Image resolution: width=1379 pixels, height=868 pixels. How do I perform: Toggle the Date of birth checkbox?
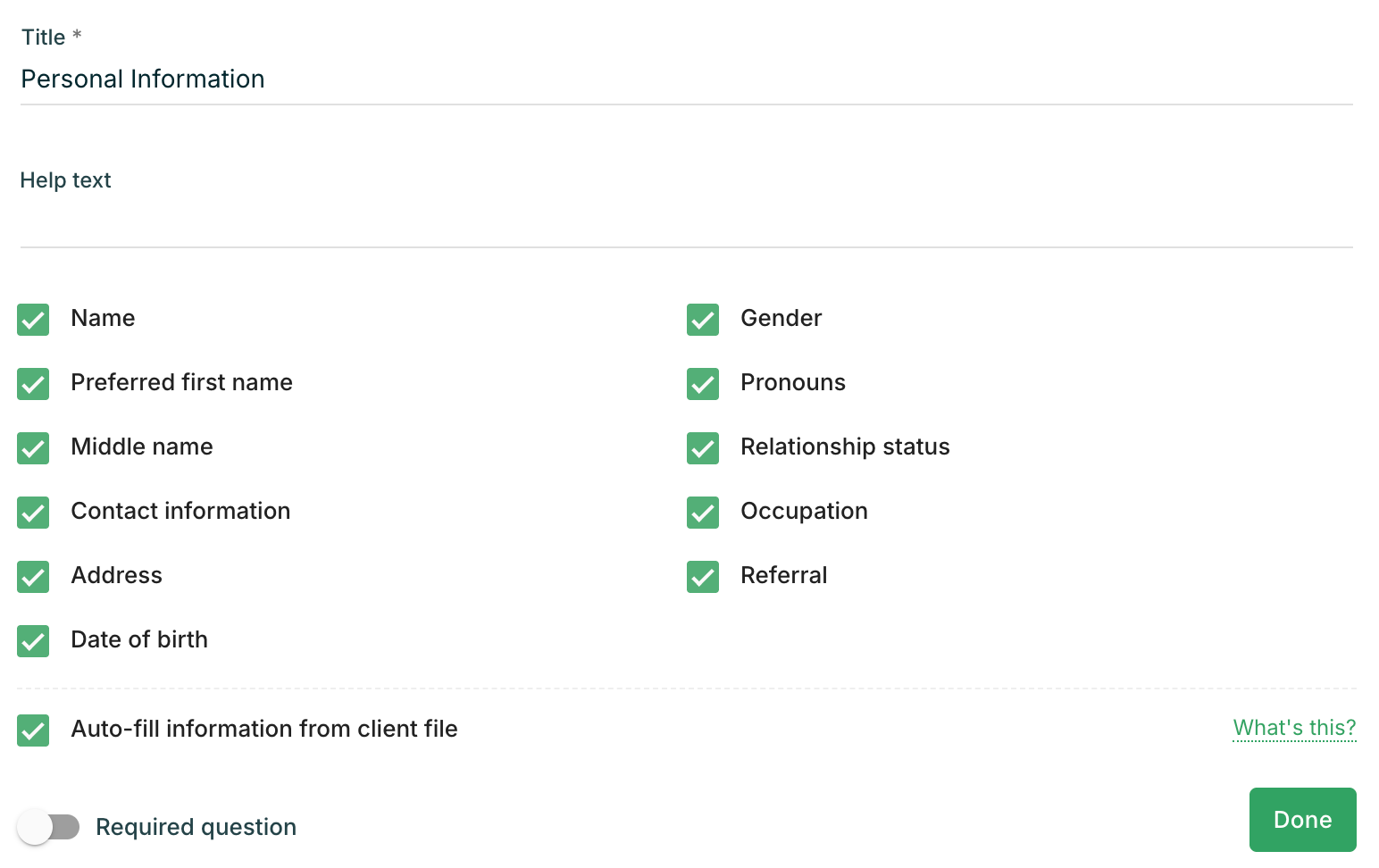33,641
